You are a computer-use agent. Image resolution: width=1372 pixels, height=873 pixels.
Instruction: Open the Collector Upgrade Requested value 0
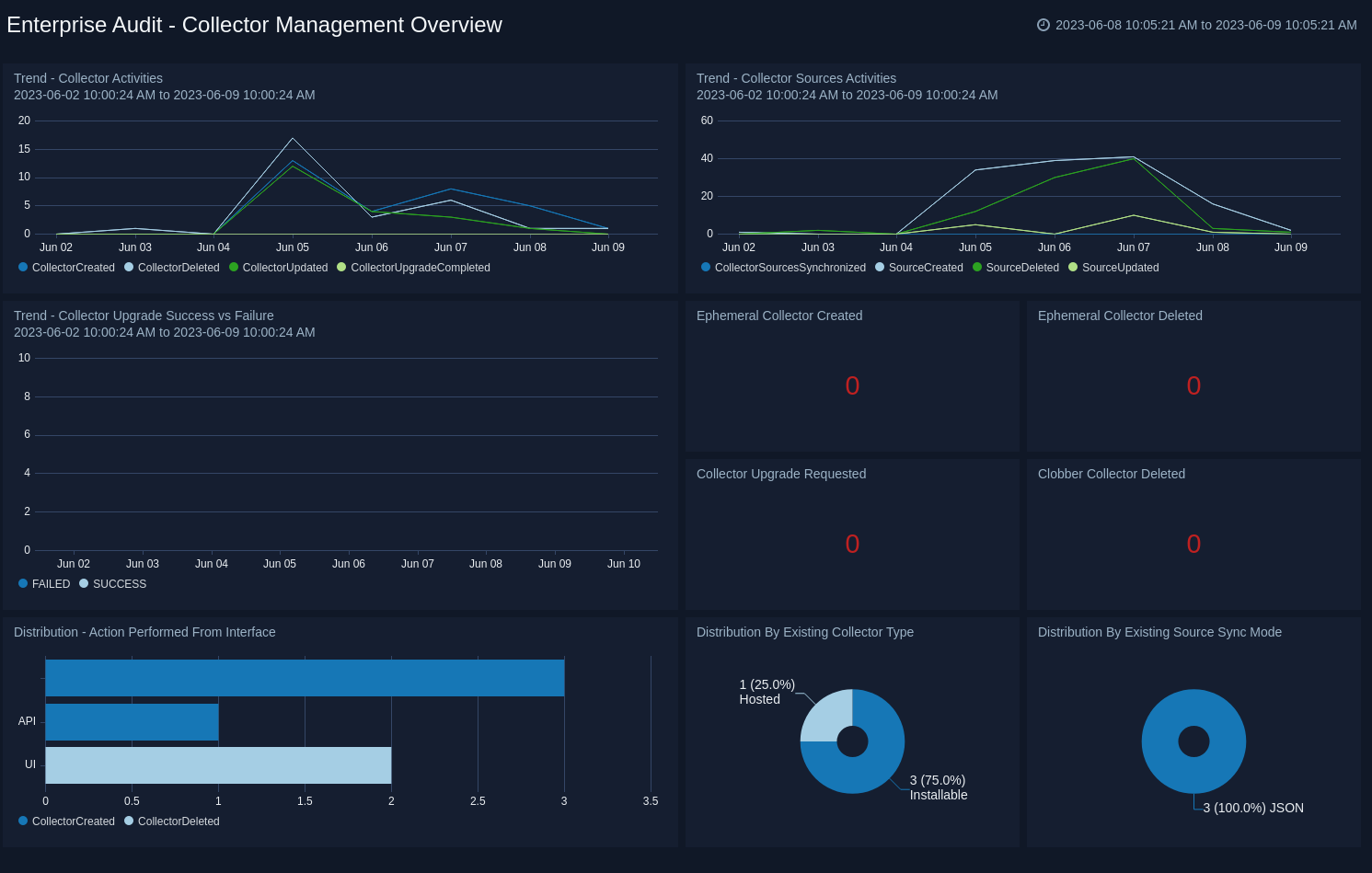click(852, 545)
